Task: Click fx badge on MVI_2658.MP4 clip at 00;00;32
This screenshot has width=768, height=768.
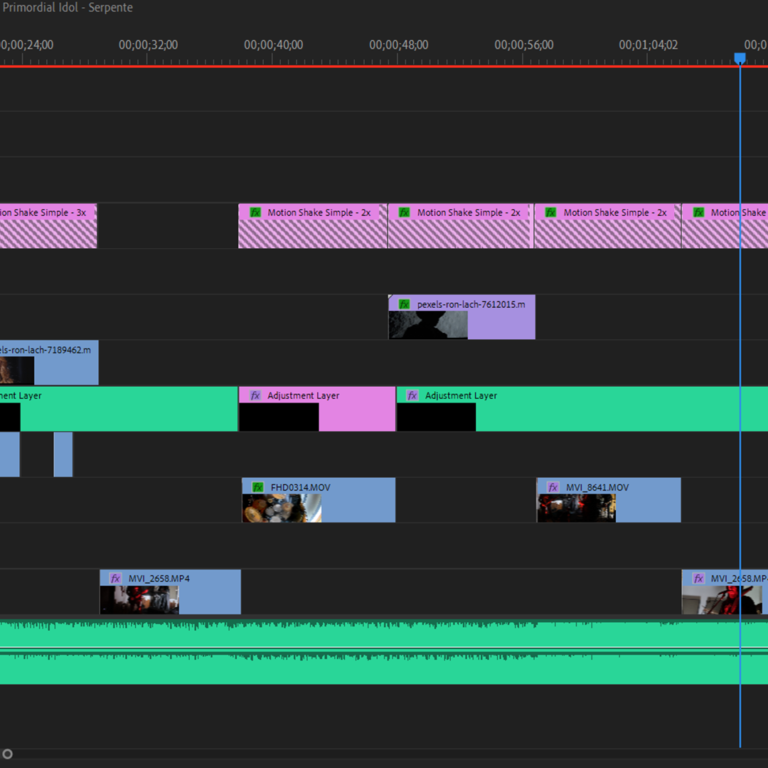Action: [x=115, y=578]
